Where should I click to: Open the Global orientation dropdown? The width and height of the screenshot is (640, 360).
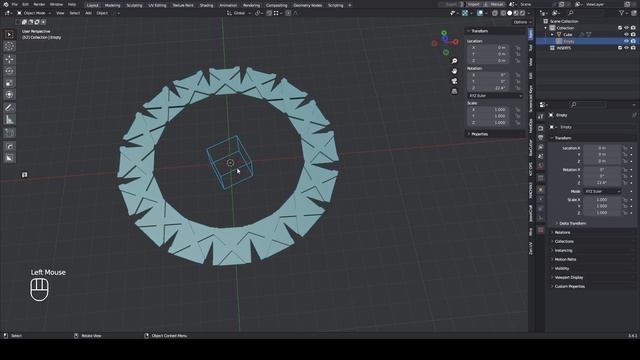point(239,13)
